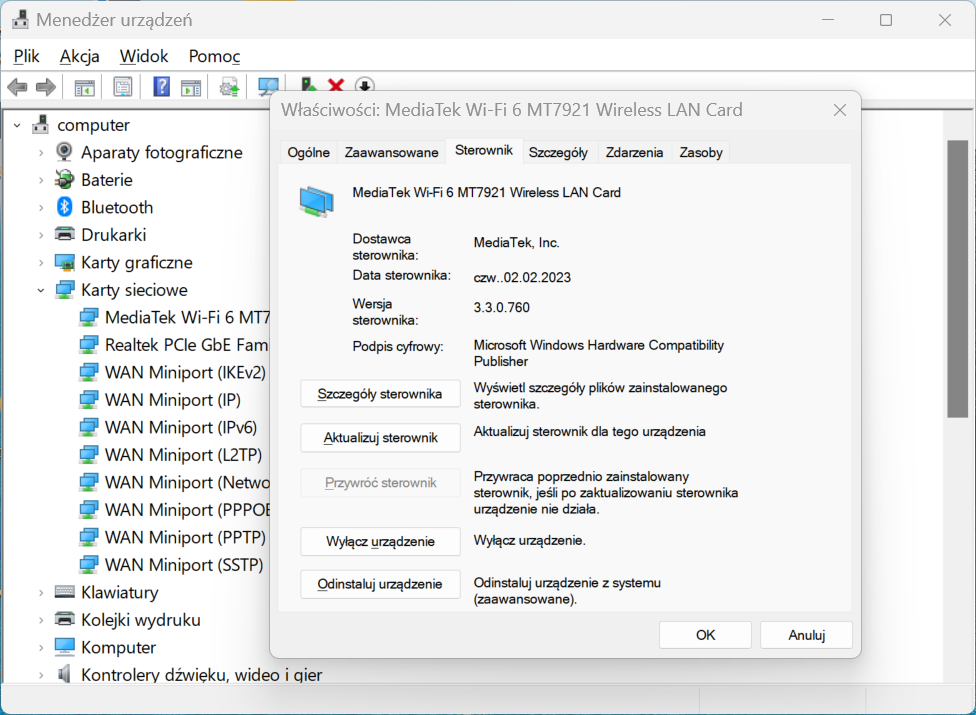This screenshot has width=976, height=715.
Task: Expand the Kolejki wydruku branch
Action: click(41, 620)
